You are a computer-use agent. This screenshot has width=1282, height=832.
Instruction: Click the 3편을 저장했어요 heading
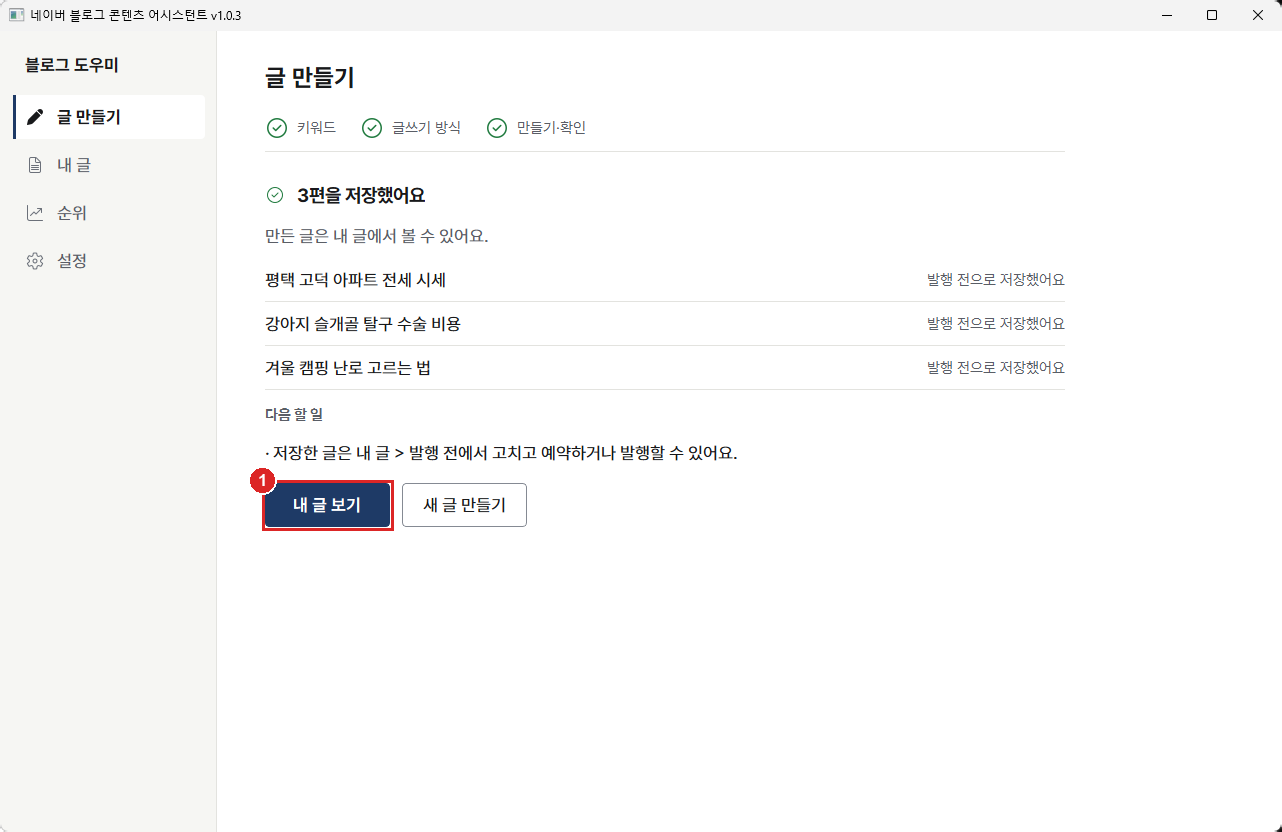pyautogui.click(x=361, y=195)
